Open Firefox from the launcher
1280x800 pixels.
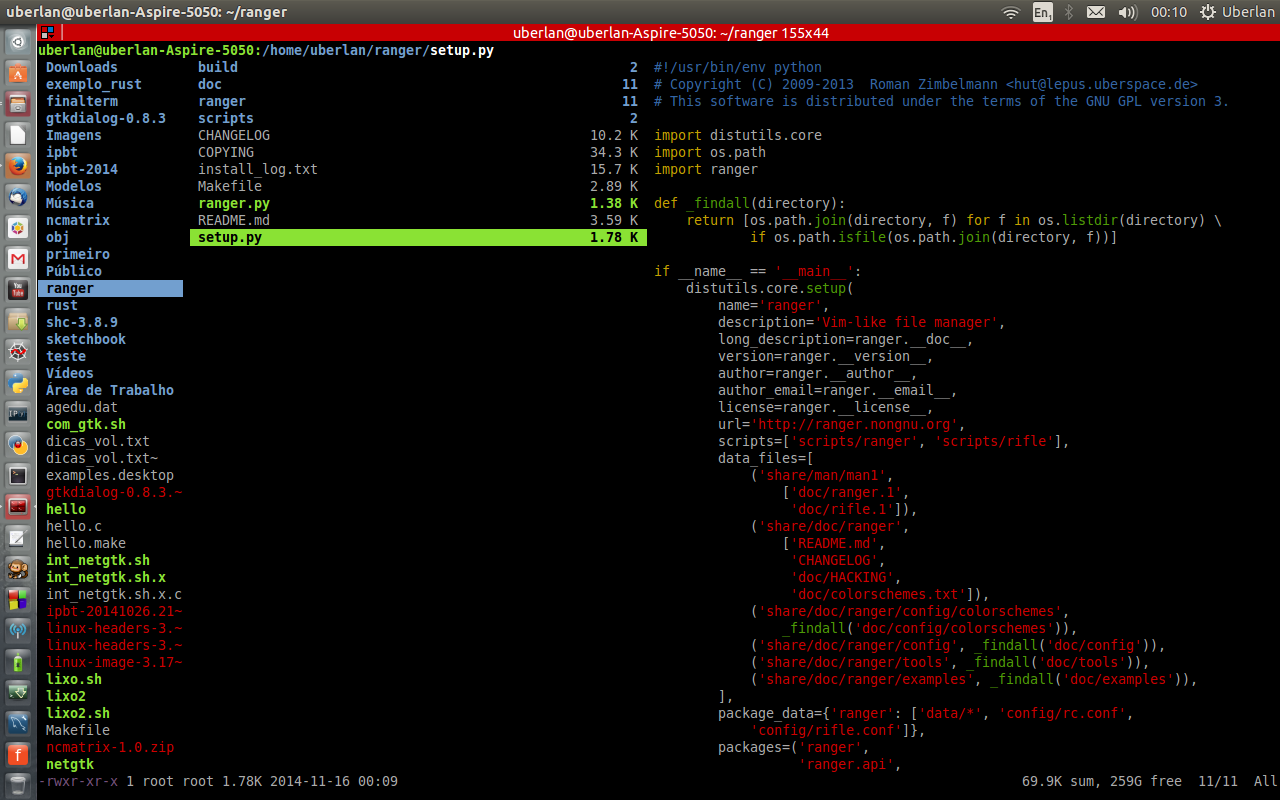click(18, 166)
